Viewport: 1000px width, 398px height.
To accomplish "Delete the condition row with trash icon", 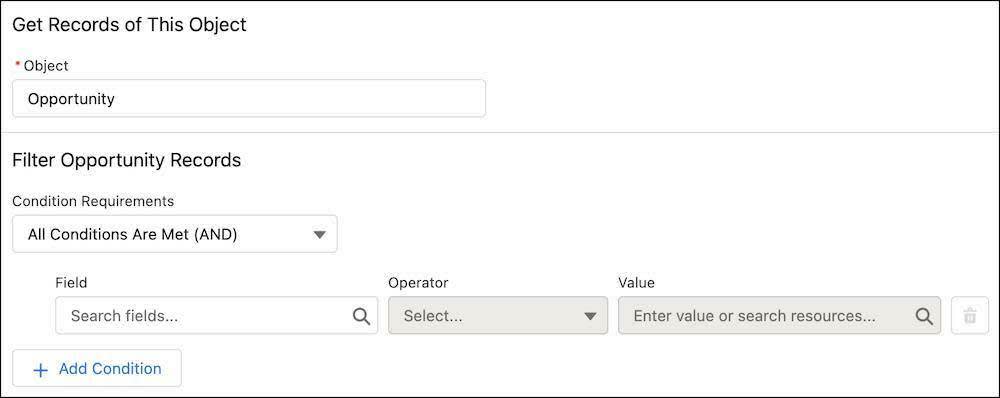I will [970, 315].
